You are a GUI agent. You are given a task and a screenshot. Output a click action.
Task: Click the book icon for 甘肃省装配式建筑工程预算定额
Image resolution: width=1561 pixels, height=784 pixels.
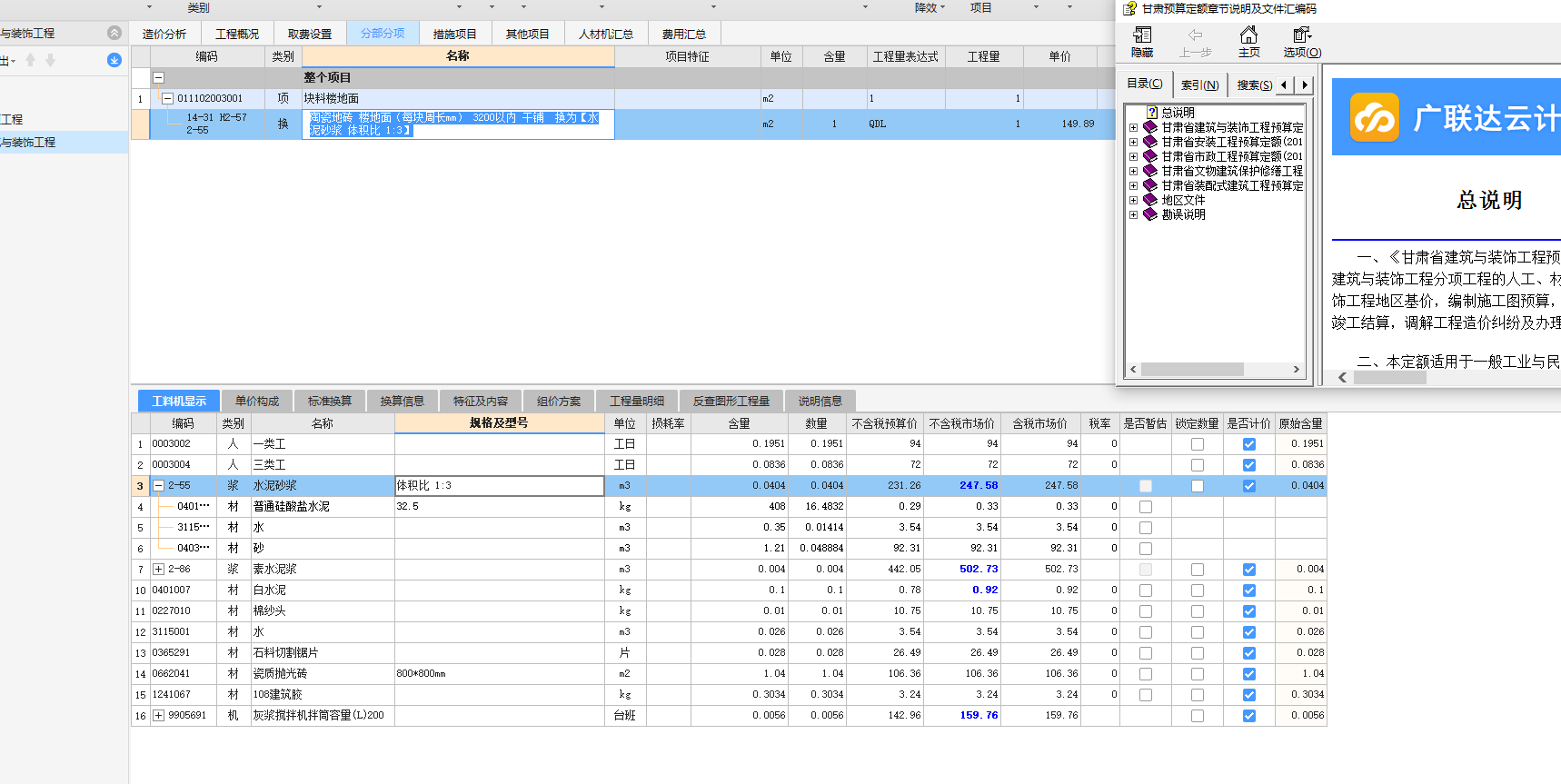click(x=1150, y=185)
